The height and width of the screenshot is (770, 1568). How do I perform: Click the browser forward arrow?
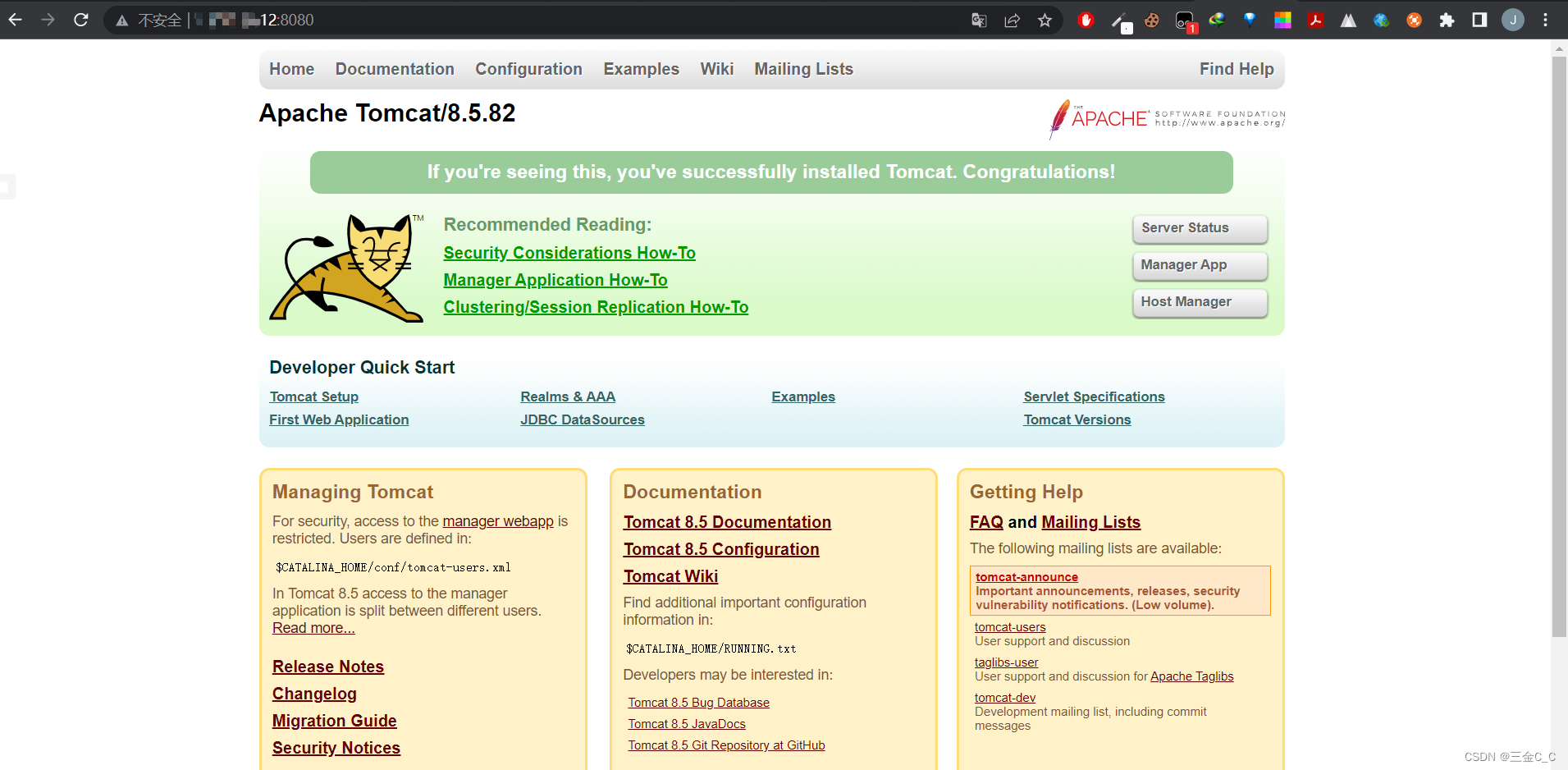point(48,20)
